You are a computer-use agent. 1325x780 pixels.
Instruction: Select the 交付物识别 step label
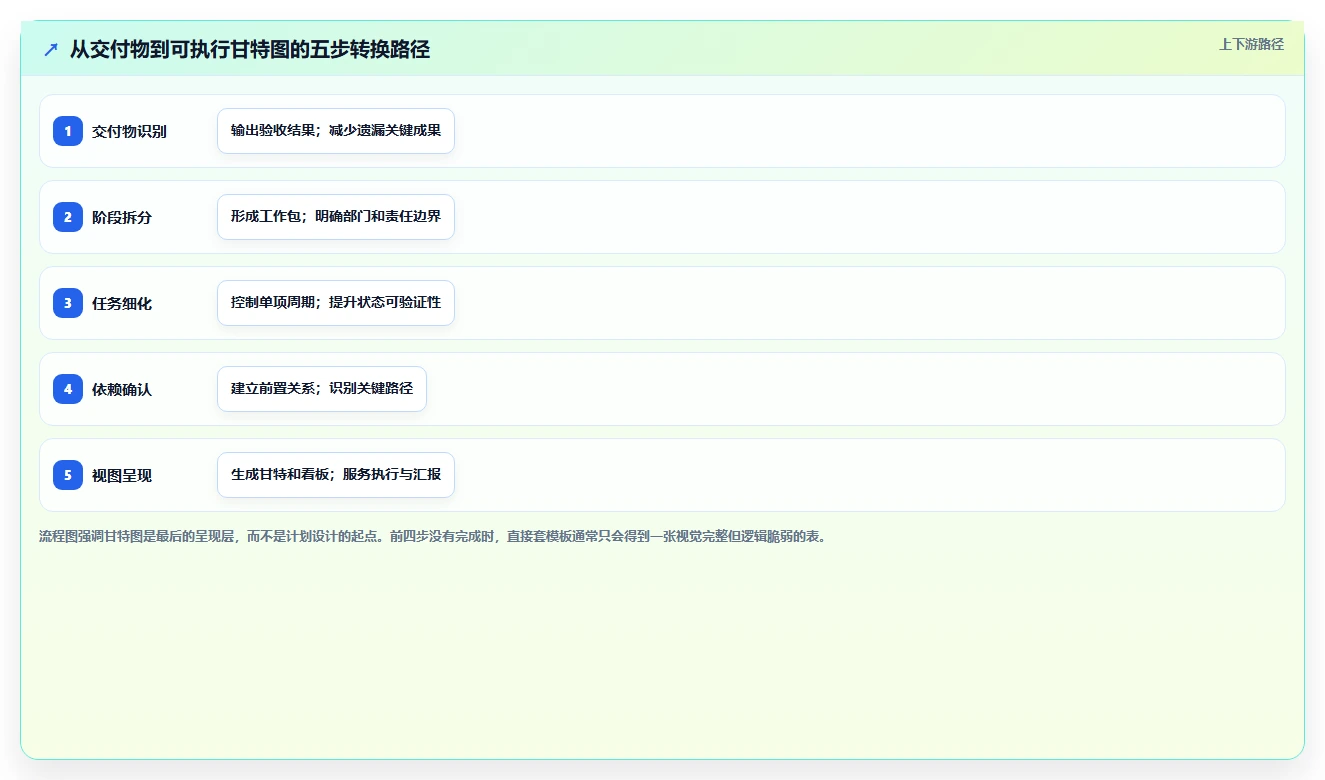click(x=129, y=131)
